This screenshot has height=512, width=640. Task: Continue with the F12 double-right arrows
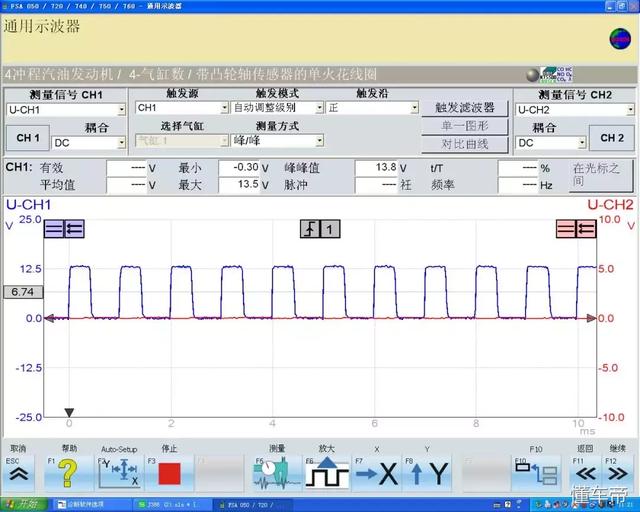618,474
